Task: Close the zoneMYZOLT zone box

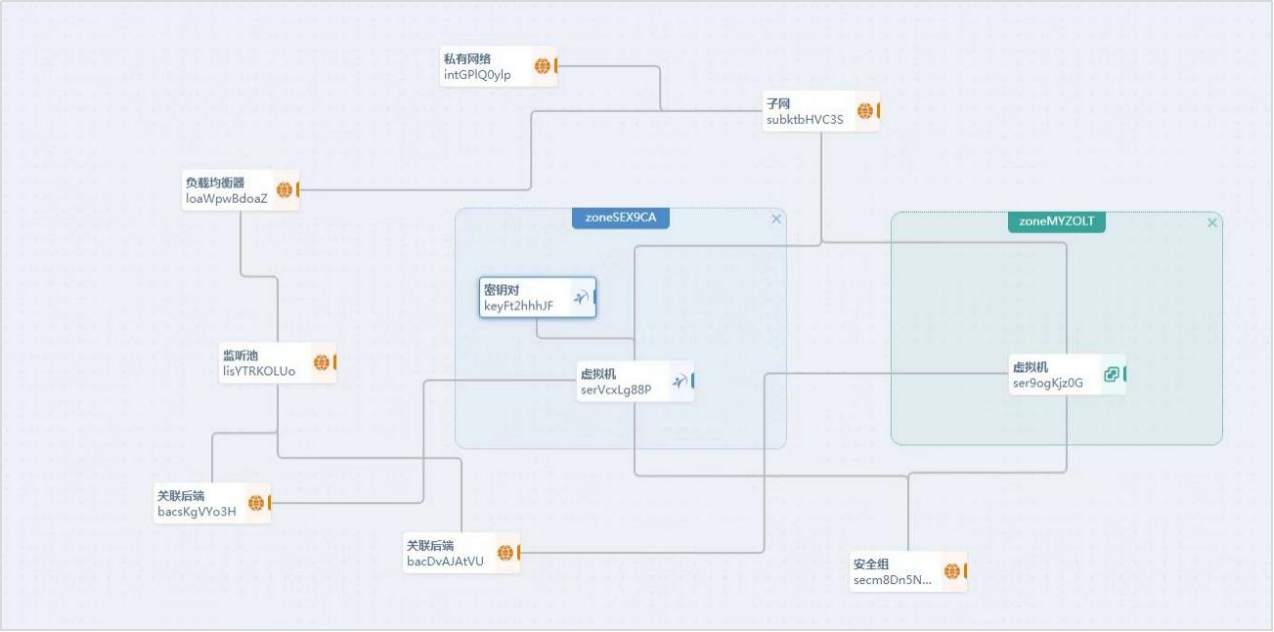Action: 1212,223
